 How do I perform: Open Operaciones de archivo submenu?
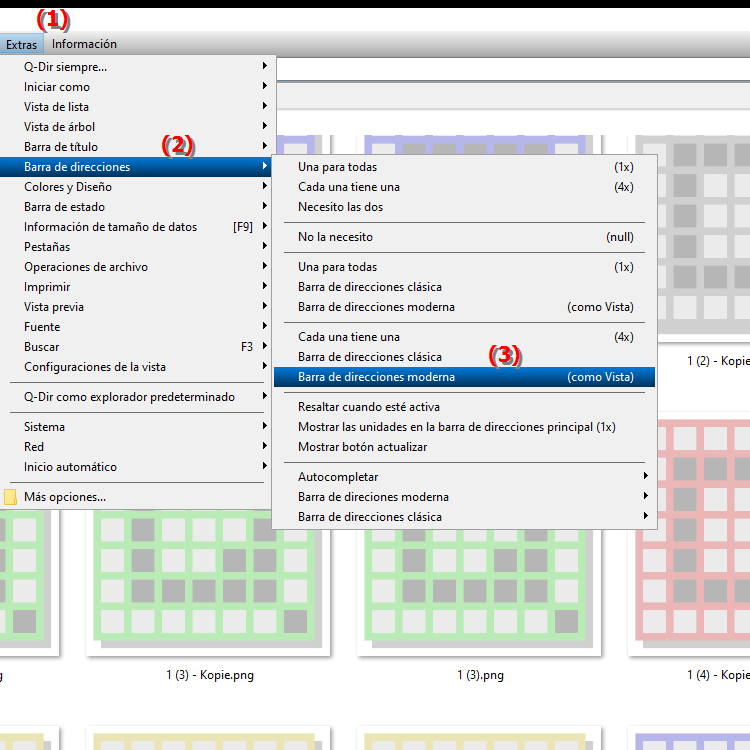click(x=137, y=267)
